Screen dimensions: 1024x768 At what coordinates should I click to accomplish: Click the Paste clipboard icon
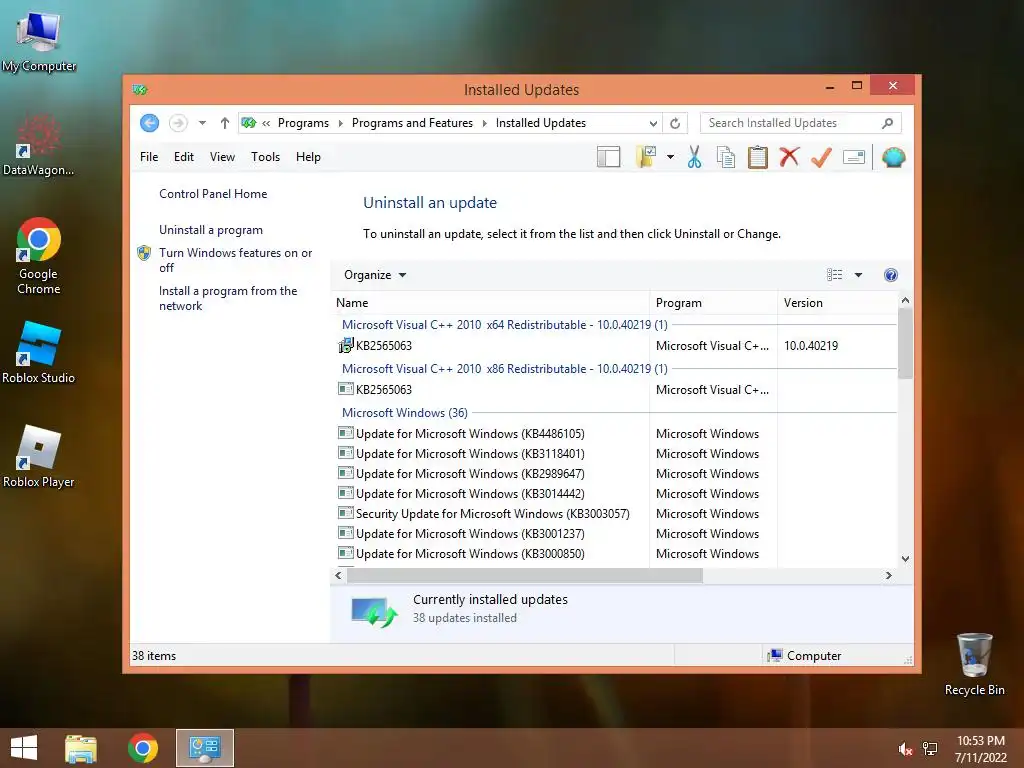(758, 157)
